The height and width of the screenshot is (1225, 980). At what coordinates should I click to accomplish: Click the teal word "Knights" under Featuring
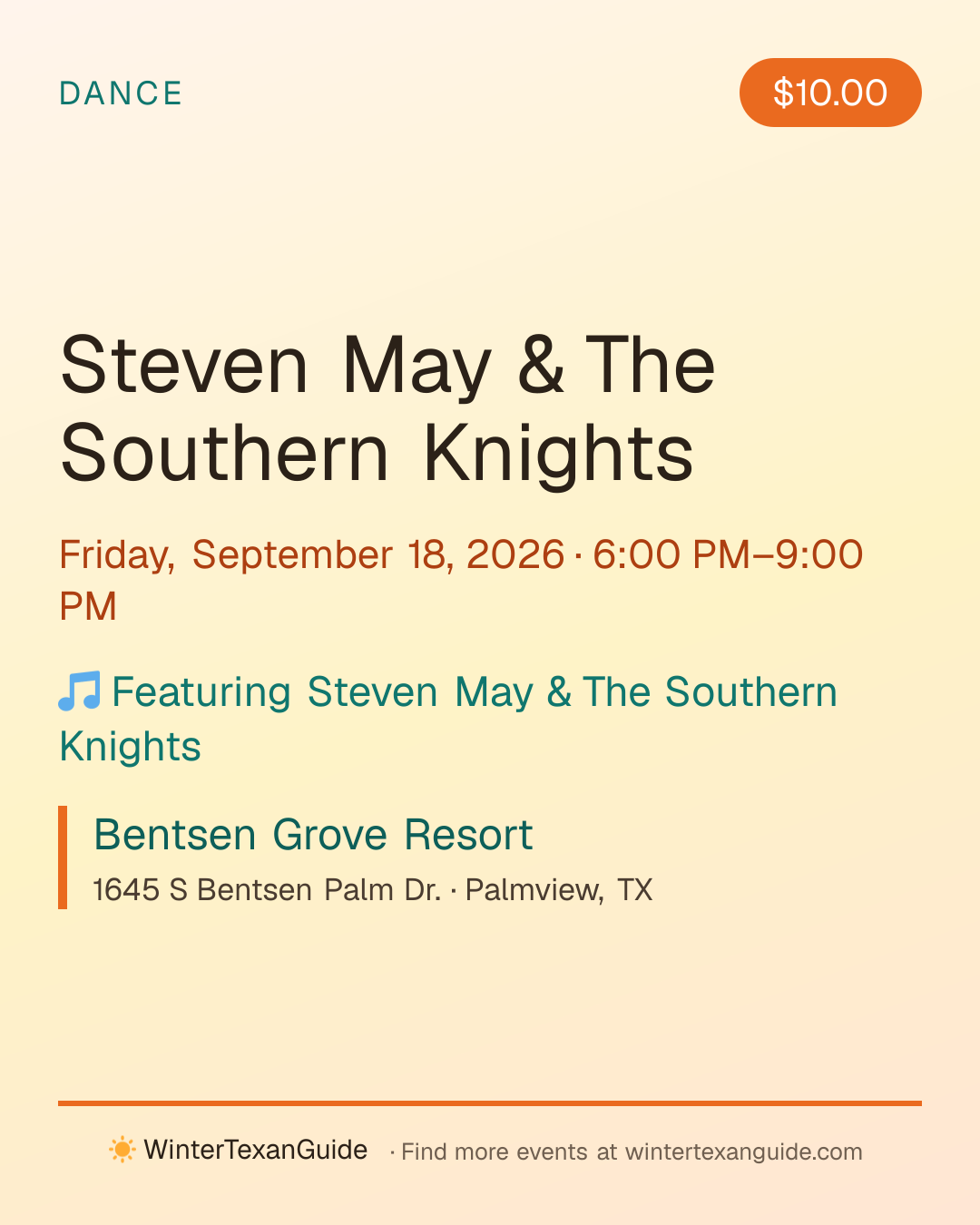(130, 747)
